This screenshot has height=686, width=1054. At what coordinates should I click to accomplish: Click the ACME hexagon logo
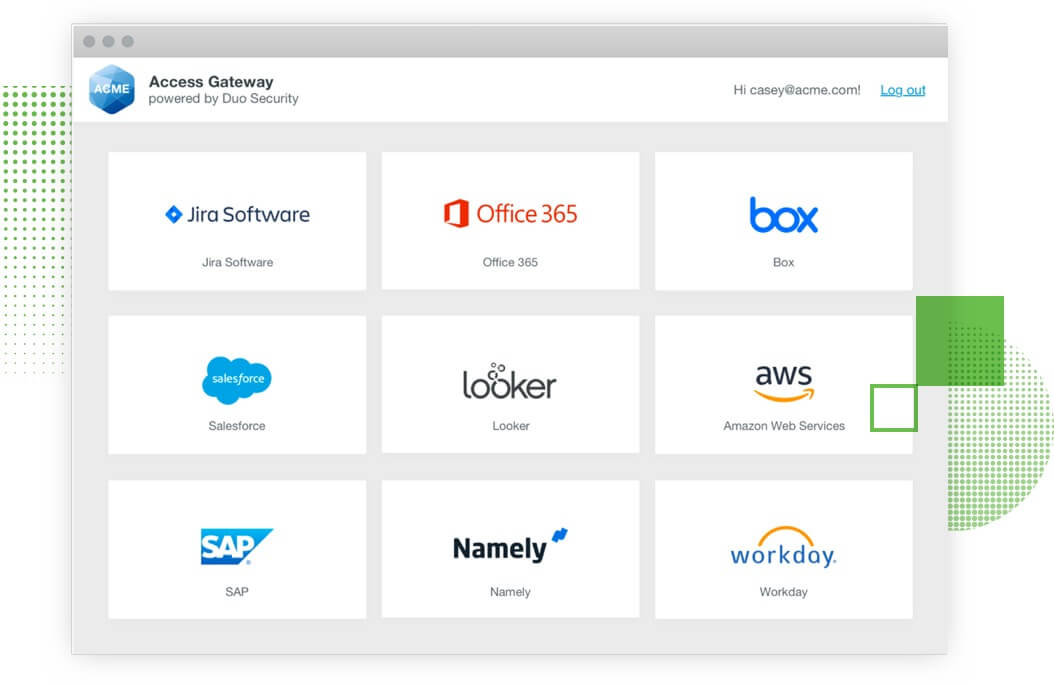[x=111, y=89]
